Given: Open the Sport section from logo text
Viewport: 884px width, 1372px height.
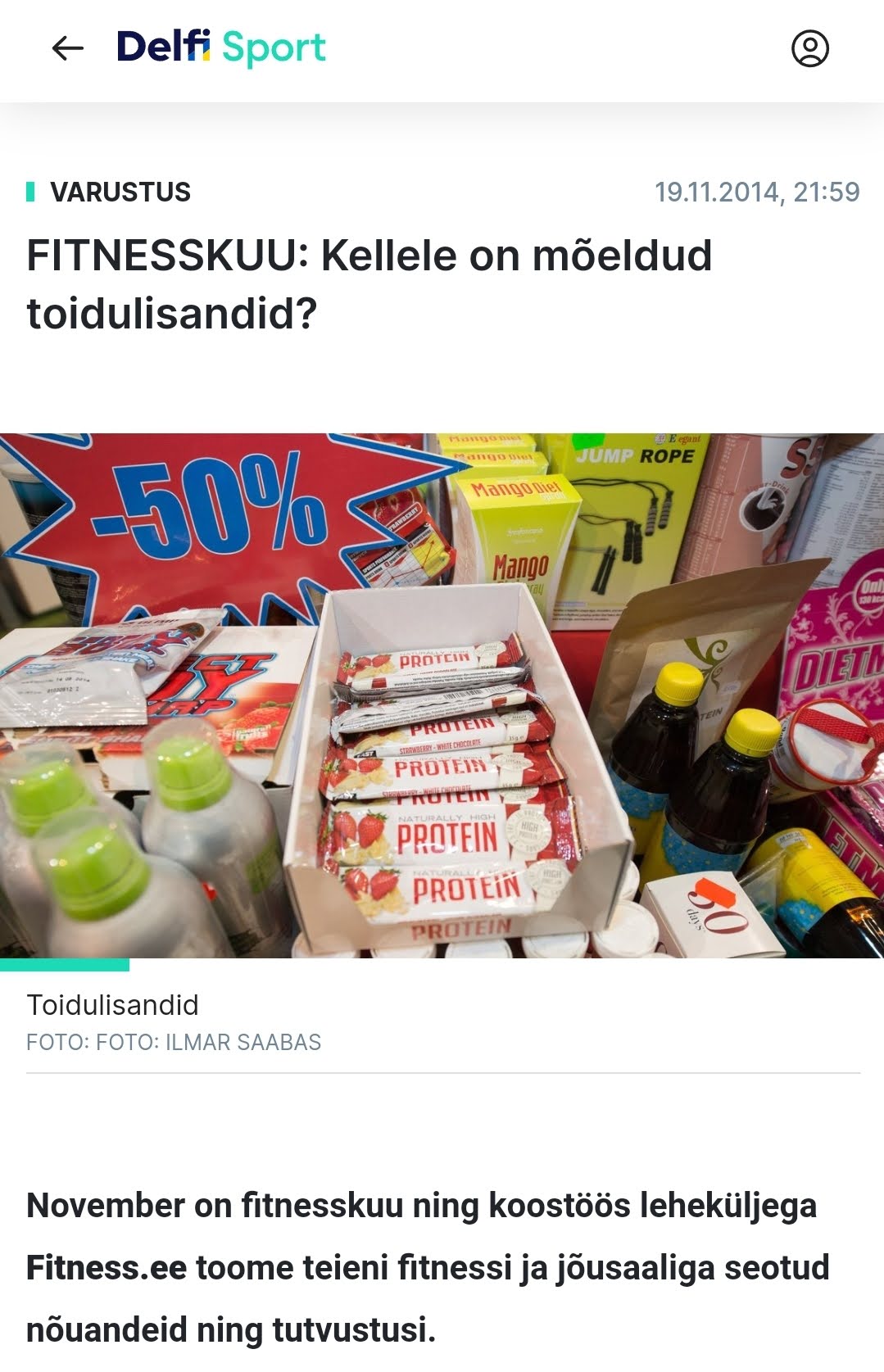Looking at the screenshot, I should [274, 48].
